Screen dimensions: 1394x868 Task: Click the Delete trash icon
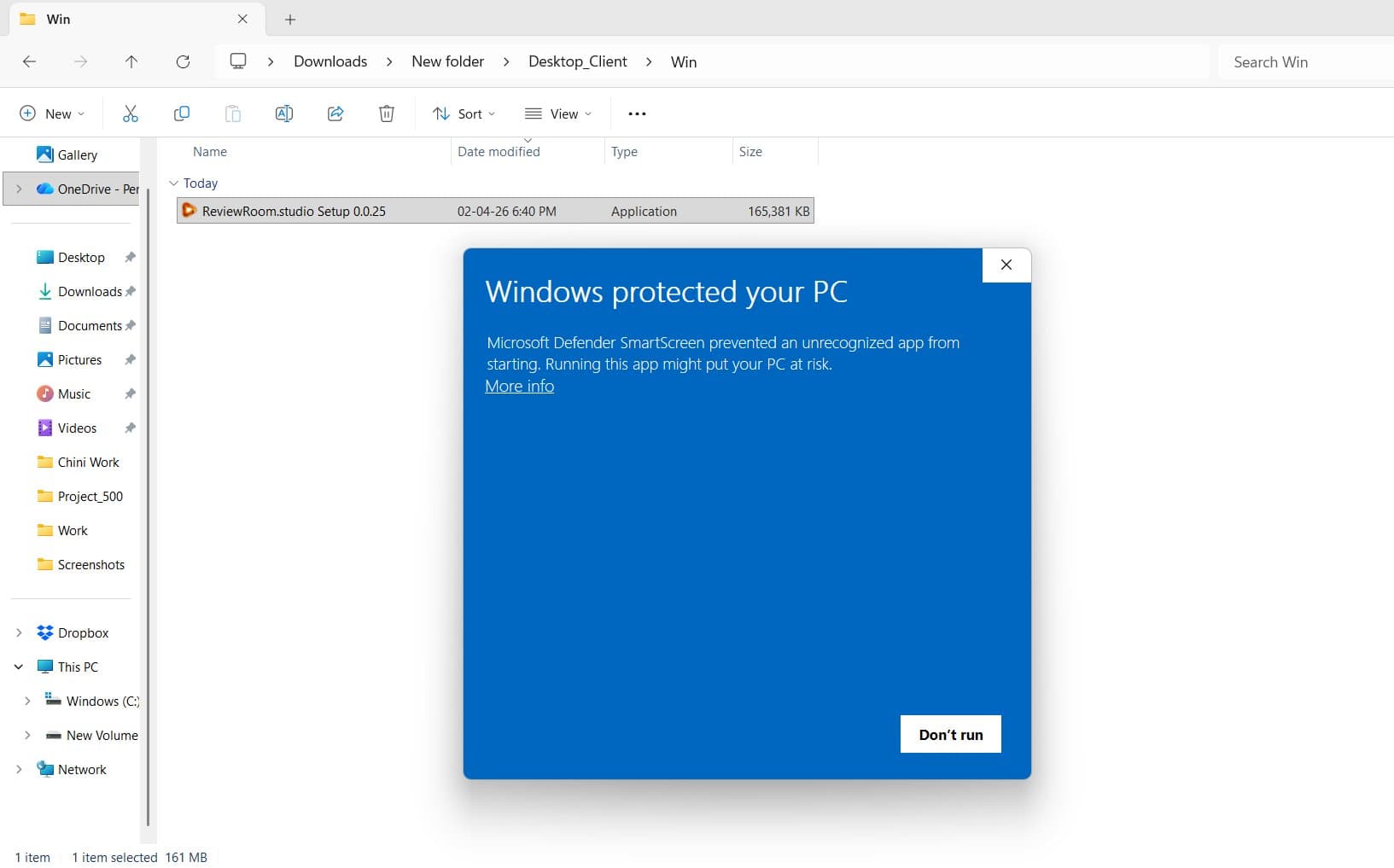[x=386, y=114]
